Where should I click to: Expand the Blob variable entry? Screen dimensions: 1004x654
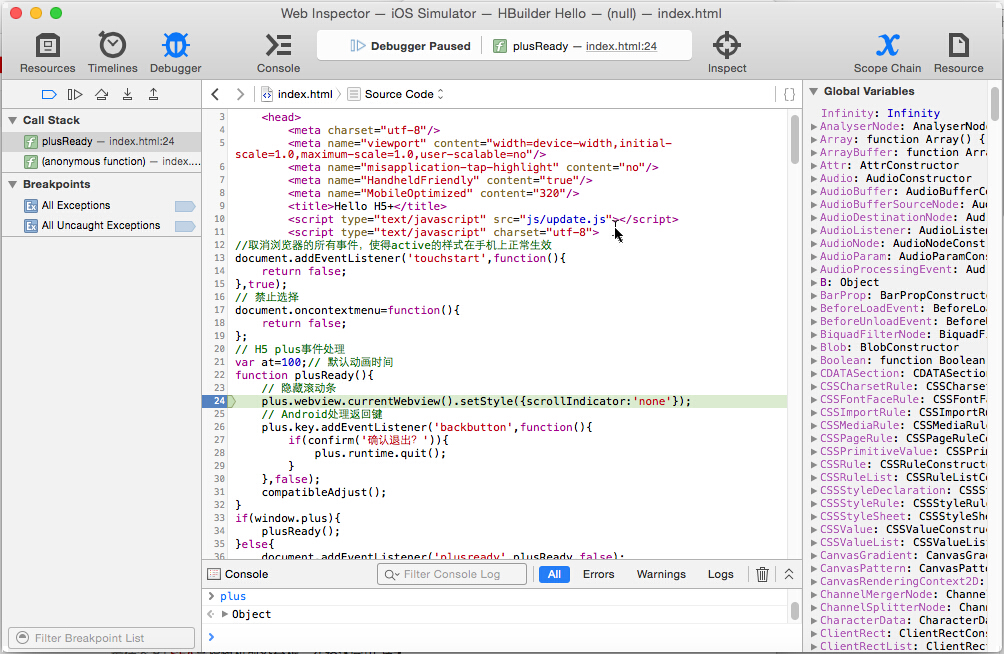[x=814, y=348]
